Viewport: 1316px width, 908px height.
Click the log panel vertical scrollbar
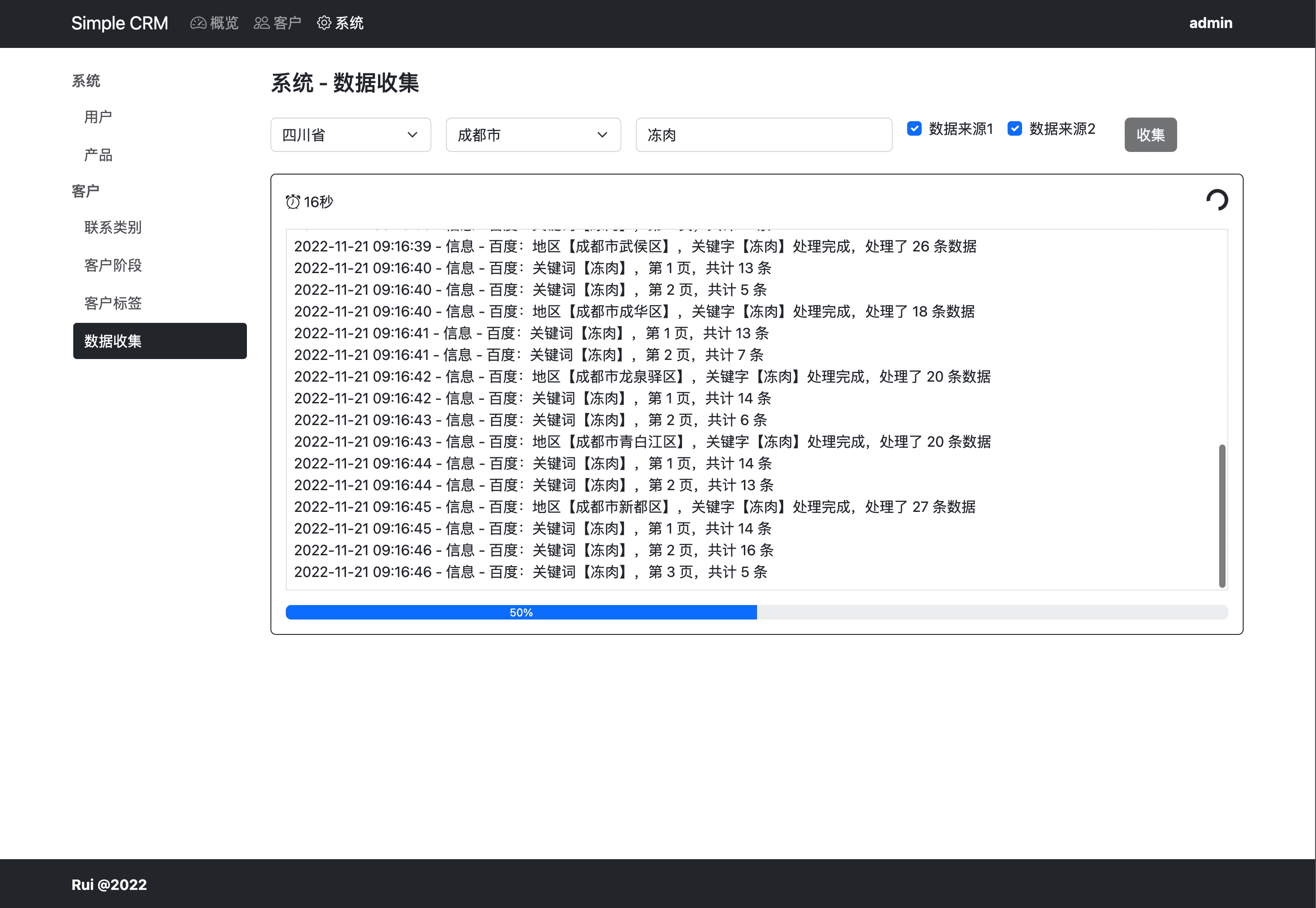(1221, 515)
